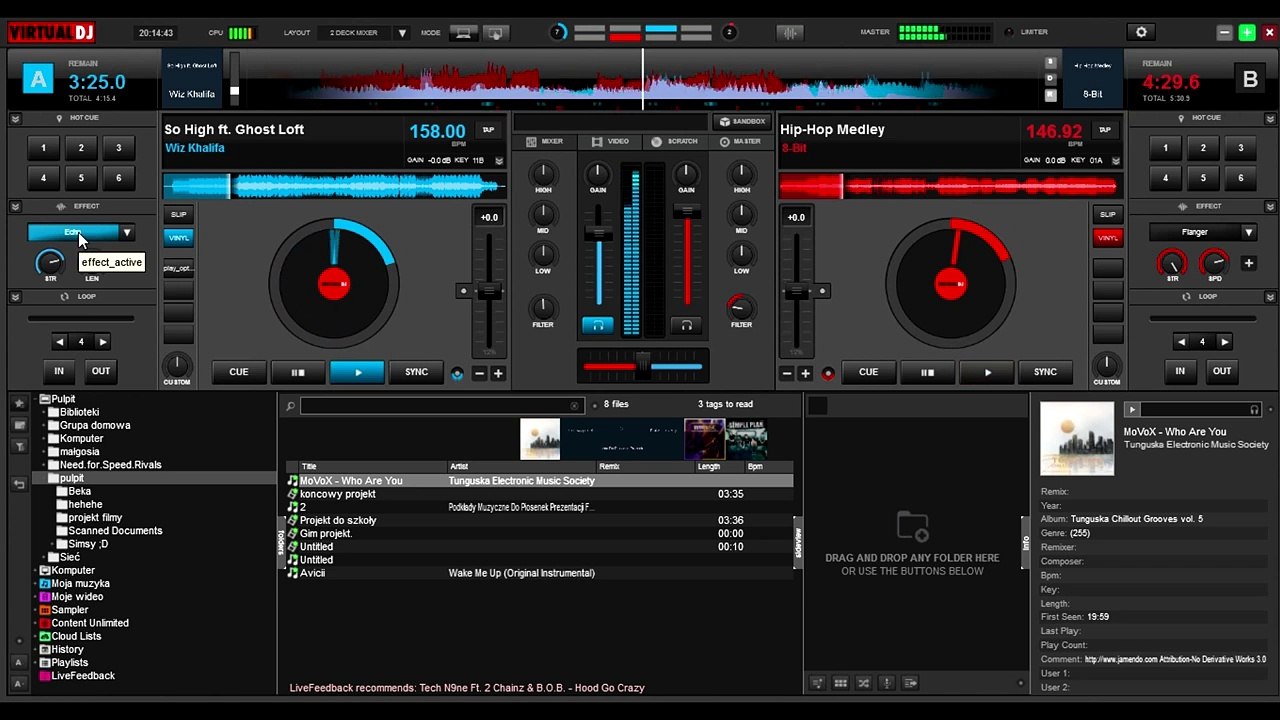Viewport: 1280px width, 720px height.
Task: Tap the deck B BPM TAP button
Action: [x=1105, y=130]
